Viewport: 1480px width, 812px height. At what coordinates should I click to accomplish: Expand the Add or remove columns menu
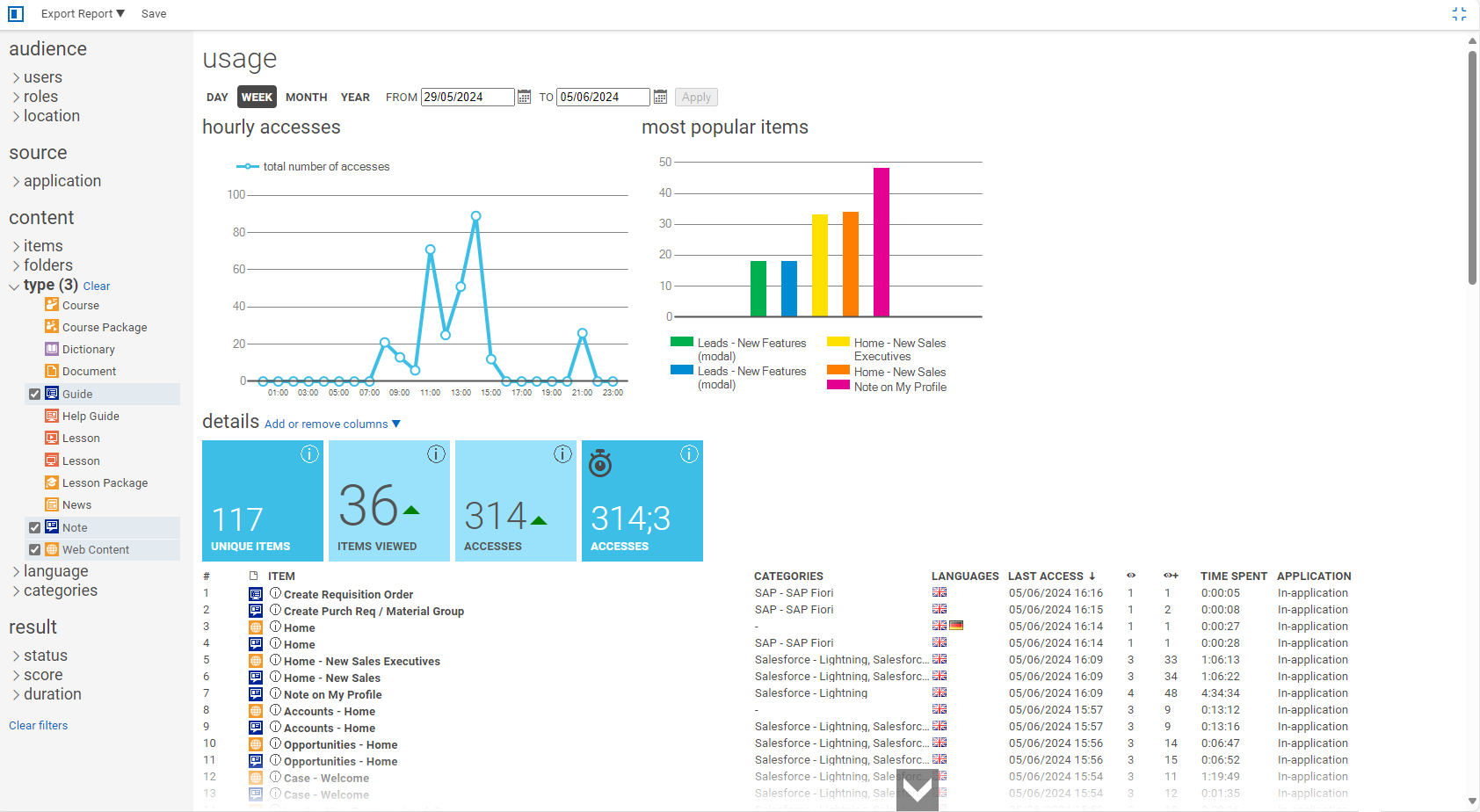pos(332,424)
